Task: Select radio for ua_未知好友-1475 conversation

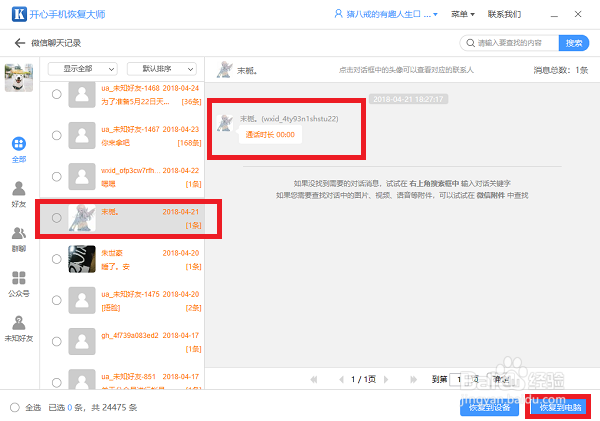Action: click(x=57, y=300)
